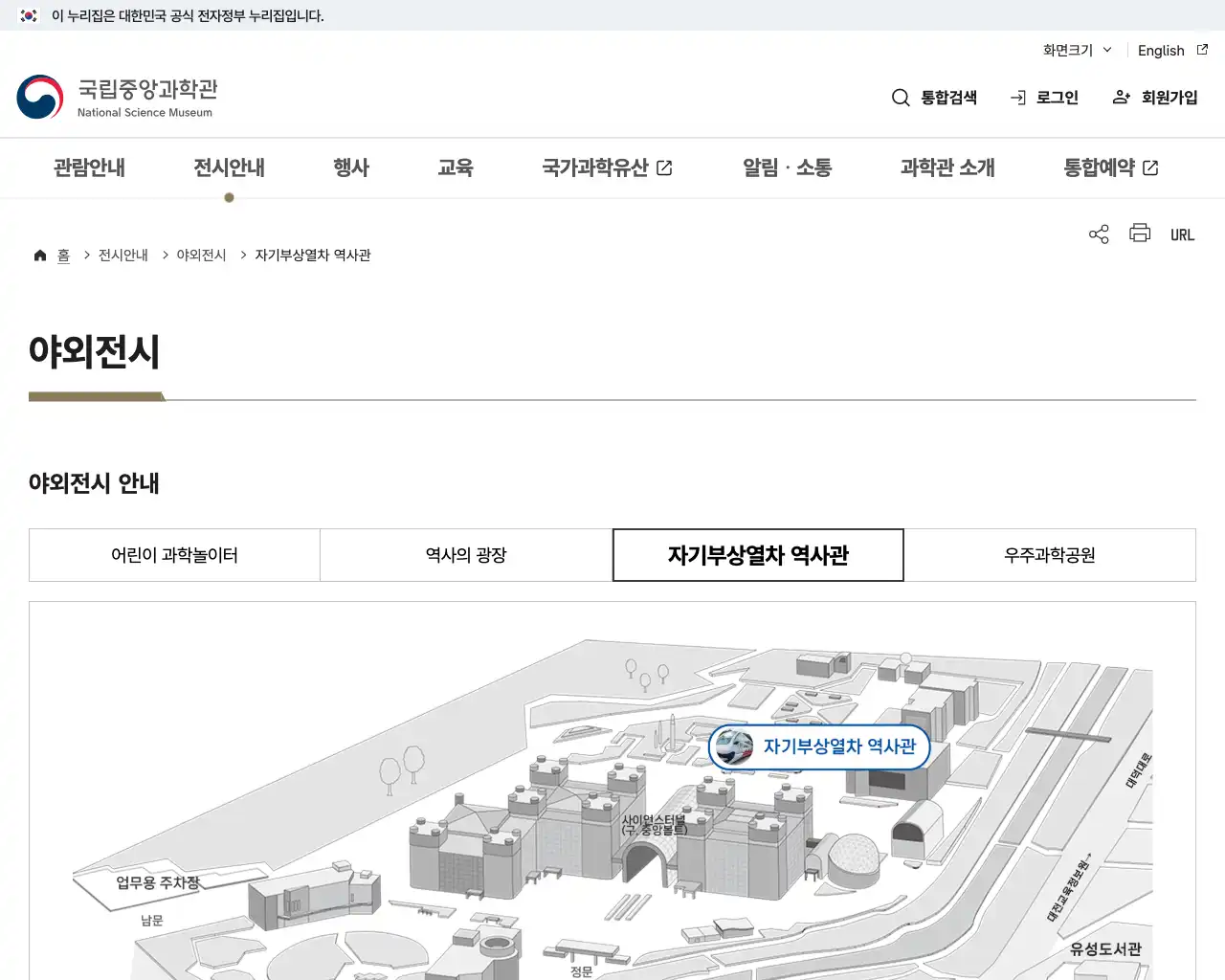Copy the page URL using the URL icon

click(x=1183, y=234)
